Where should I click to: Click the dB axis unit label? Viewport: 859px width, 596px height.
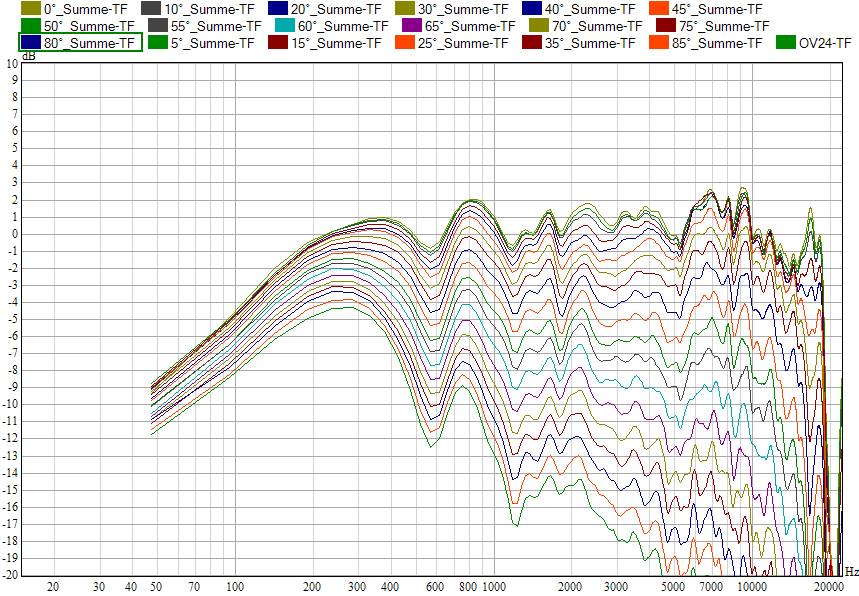point(28,56)
